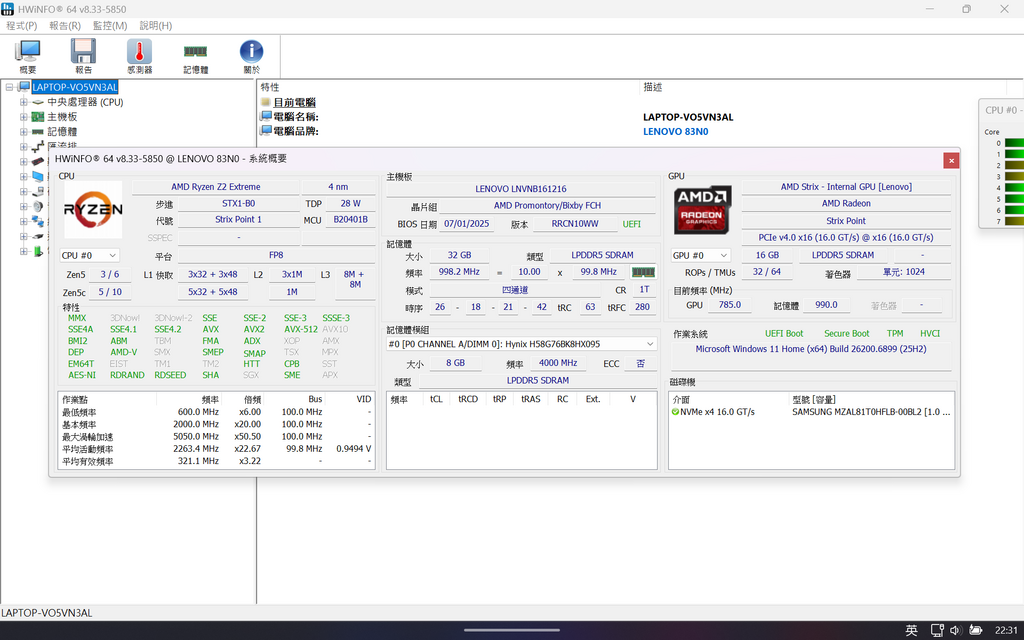Close the 系統概要 summary window
Screen dimensions: 1024x640
(951, 160)
